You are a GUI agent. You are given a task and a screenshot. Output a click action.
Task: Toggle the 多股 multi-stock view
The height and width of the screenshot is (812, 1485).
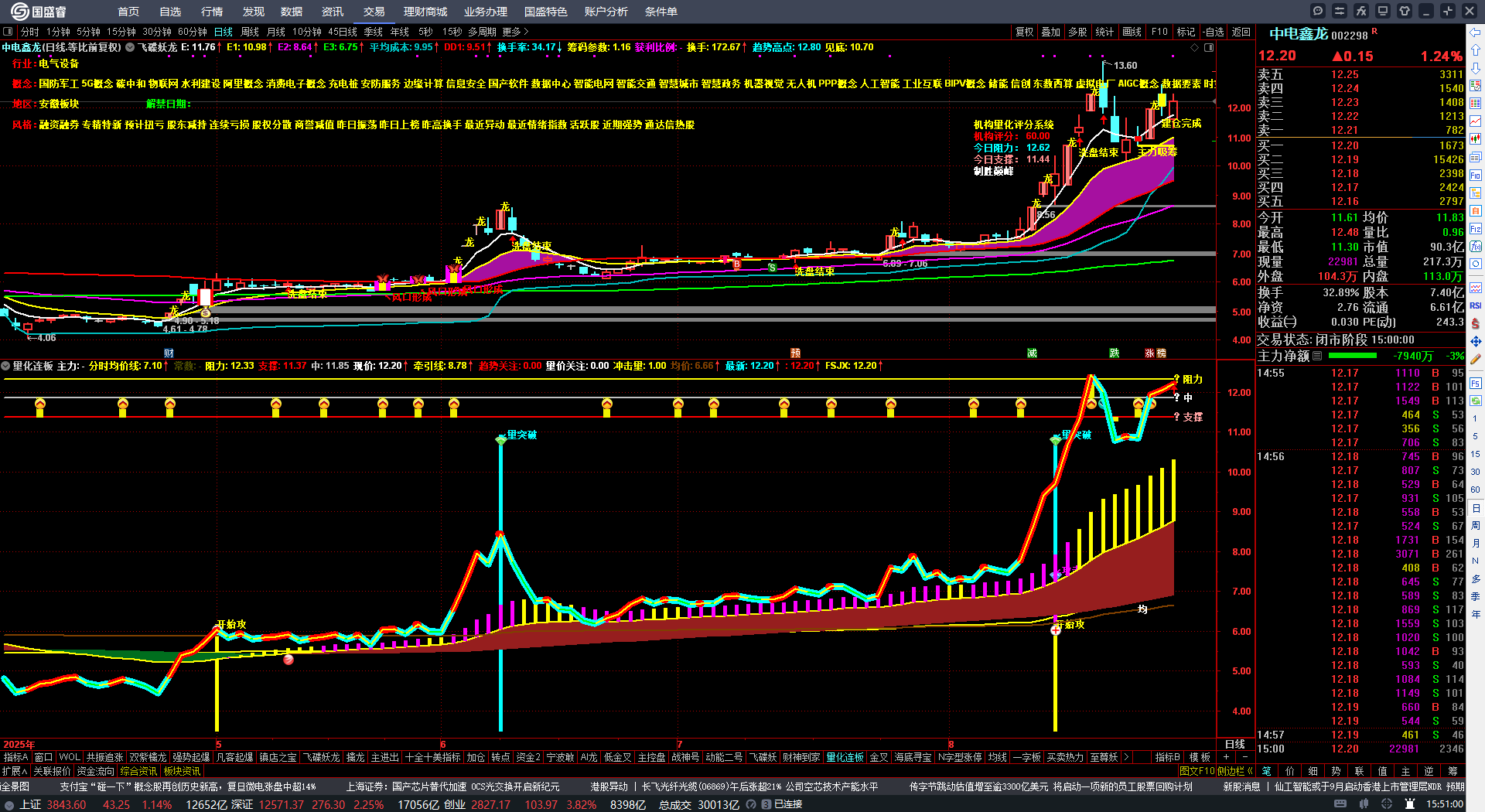point(1077,32)
